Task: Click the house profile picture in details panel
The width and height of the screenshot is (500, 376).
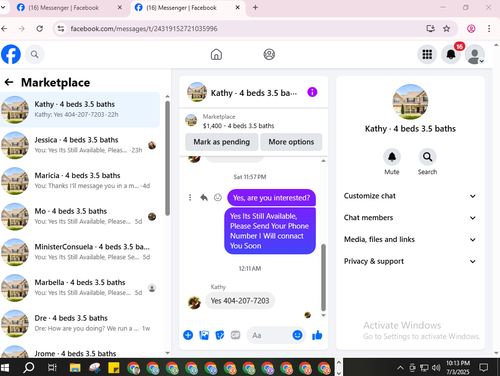Action: (410, 102)
